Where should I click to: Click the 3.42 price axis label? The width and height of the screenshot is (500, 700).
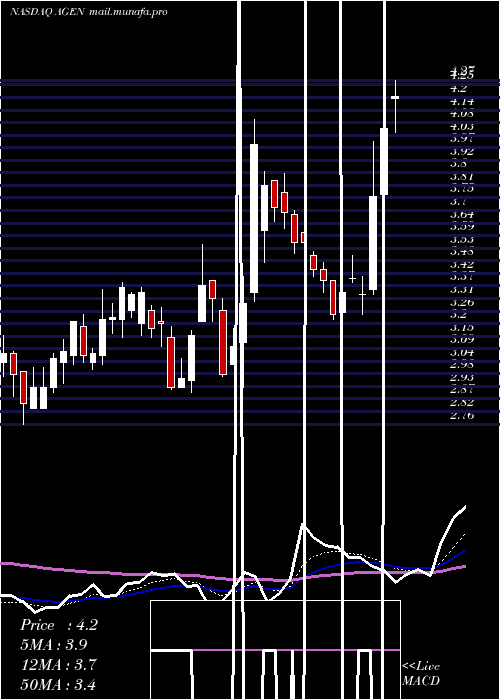(x=462, y=265)
